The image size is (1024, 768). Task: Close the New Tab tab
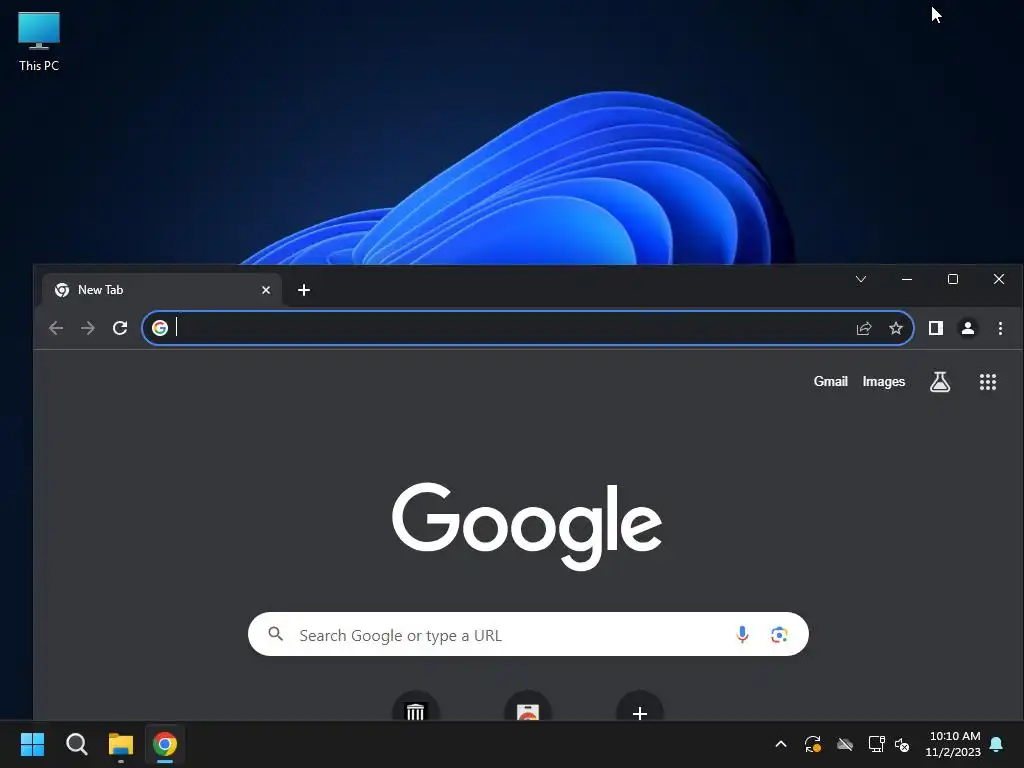(266, 290)
